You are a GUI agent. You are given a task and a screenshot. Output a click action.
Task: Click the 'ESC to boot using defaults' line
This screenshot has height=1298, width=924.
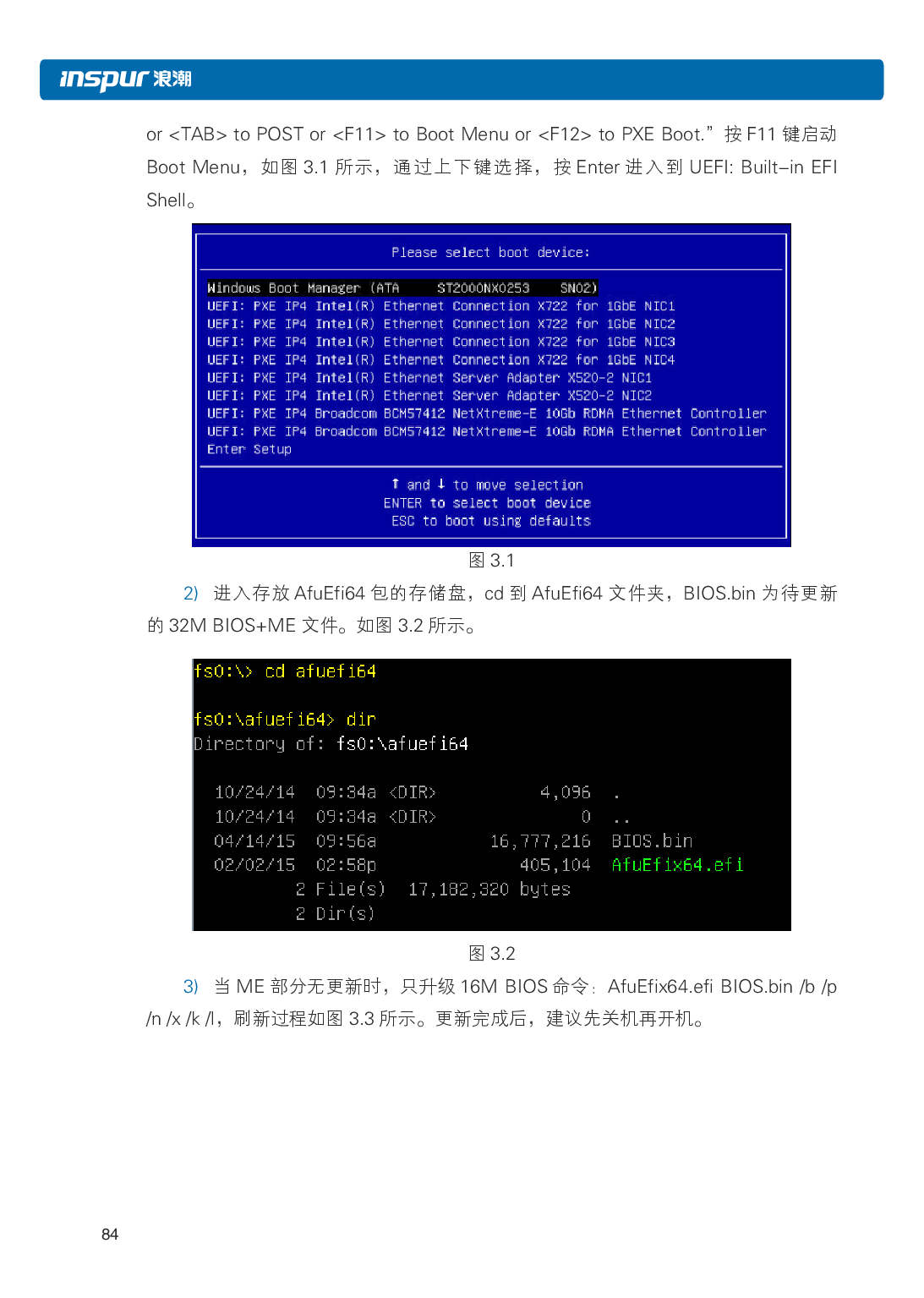tap(490, 521)
